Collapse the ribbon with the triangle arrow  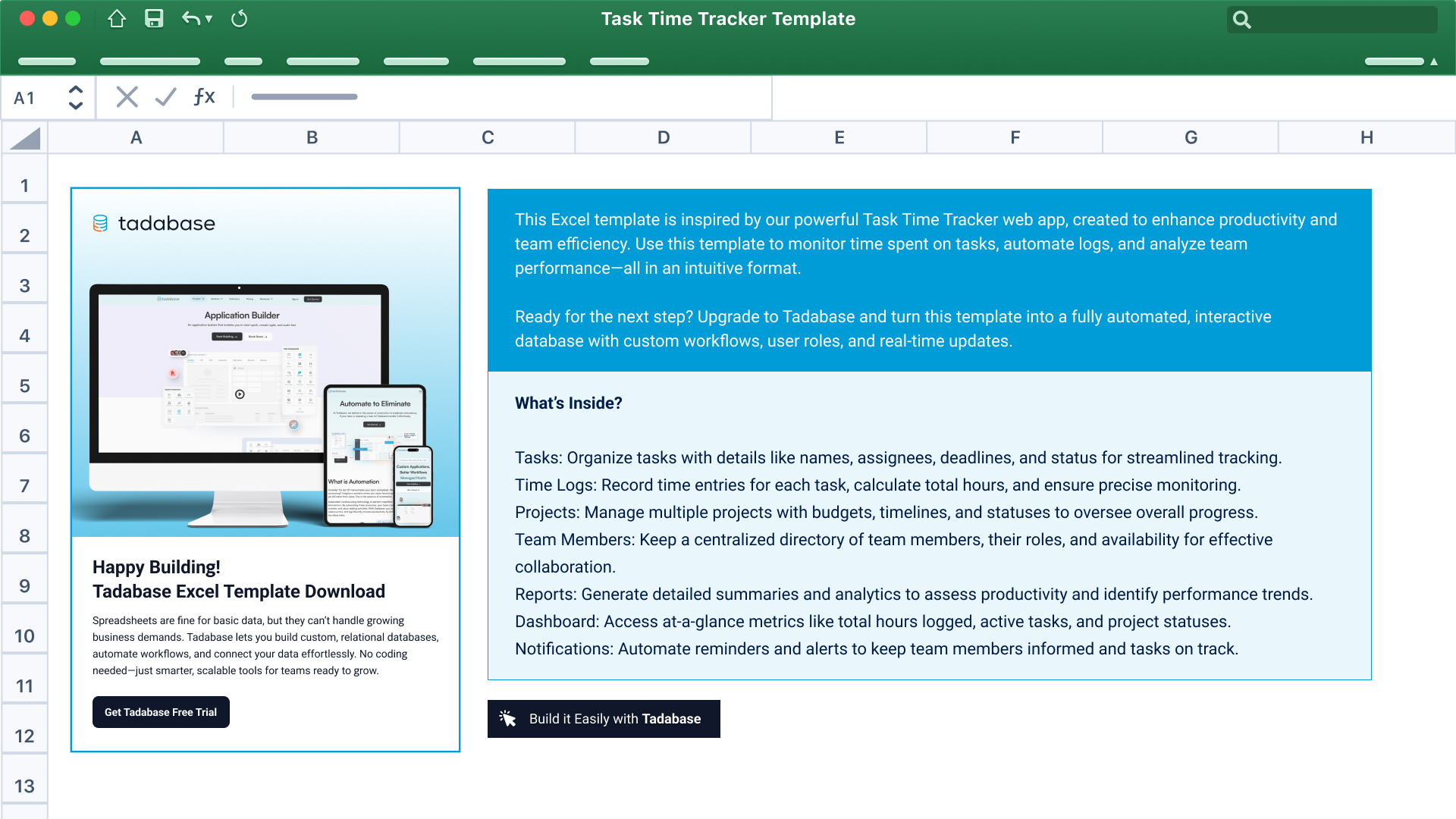click(x=1434, y=61)
